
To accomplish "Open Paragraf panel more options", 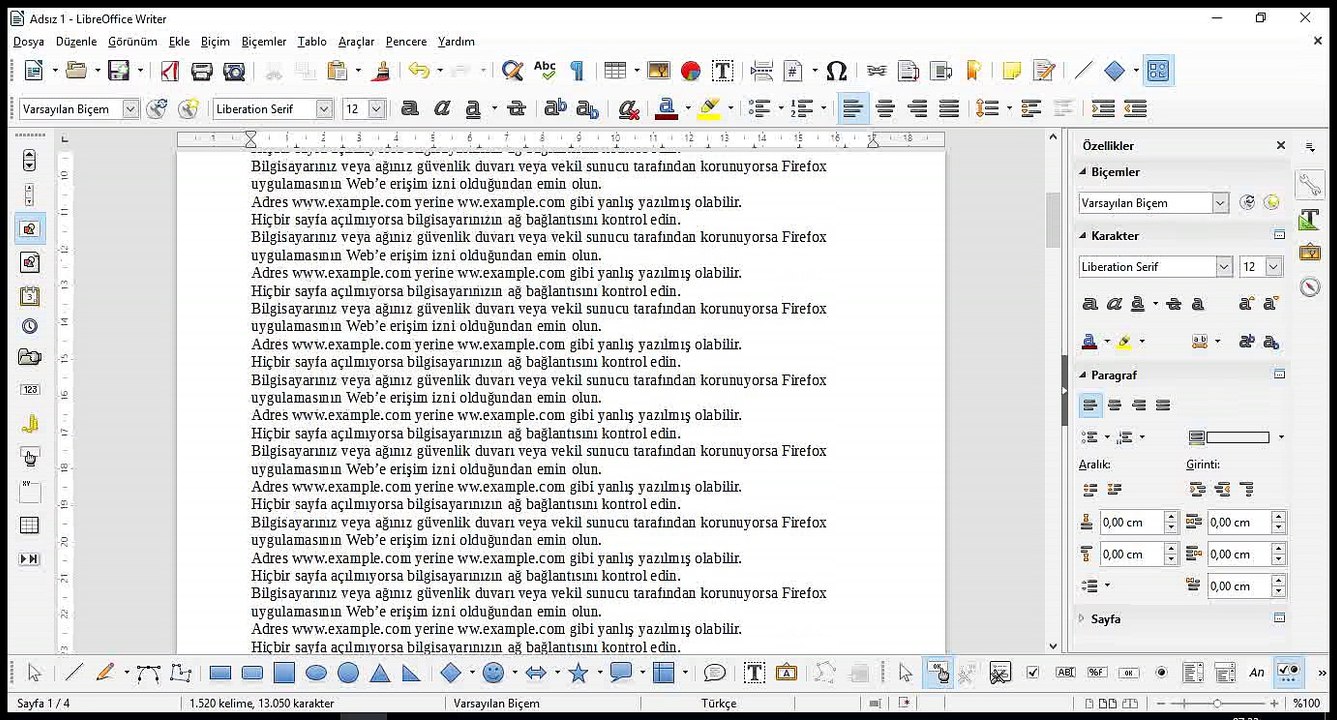I will (1279, 375).
